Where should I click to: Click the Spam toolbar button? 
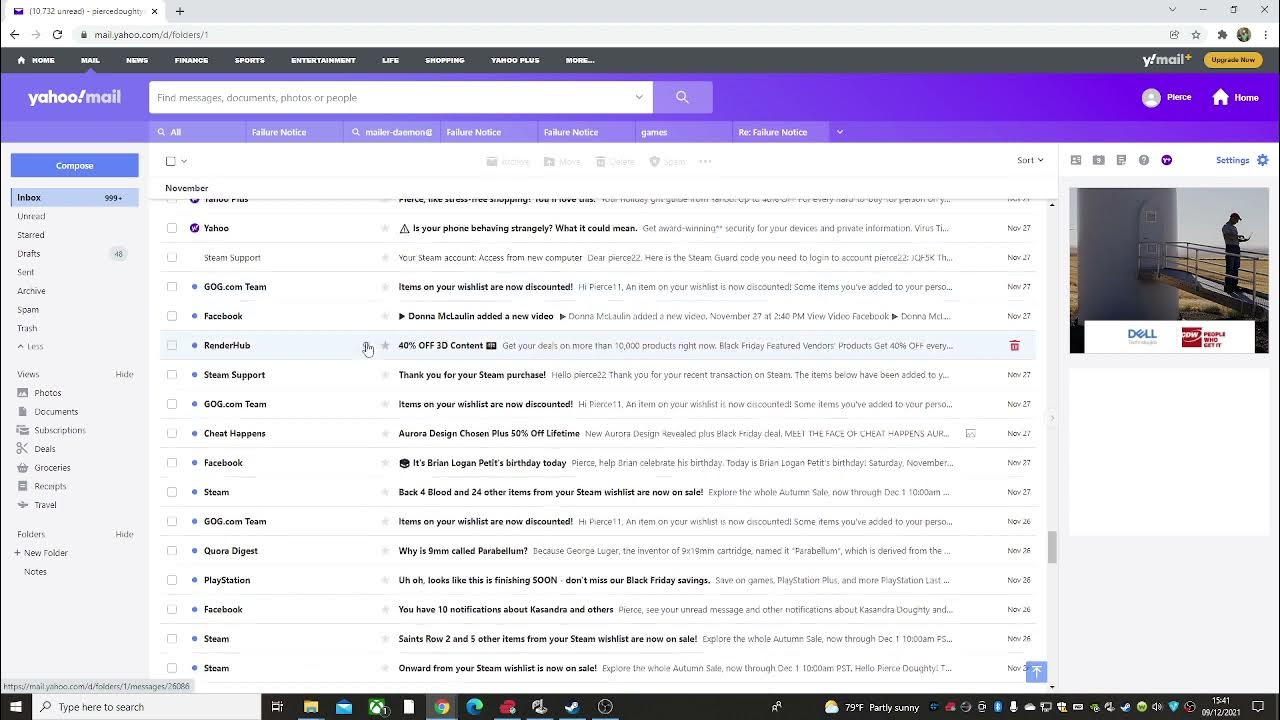pos(668,161)
